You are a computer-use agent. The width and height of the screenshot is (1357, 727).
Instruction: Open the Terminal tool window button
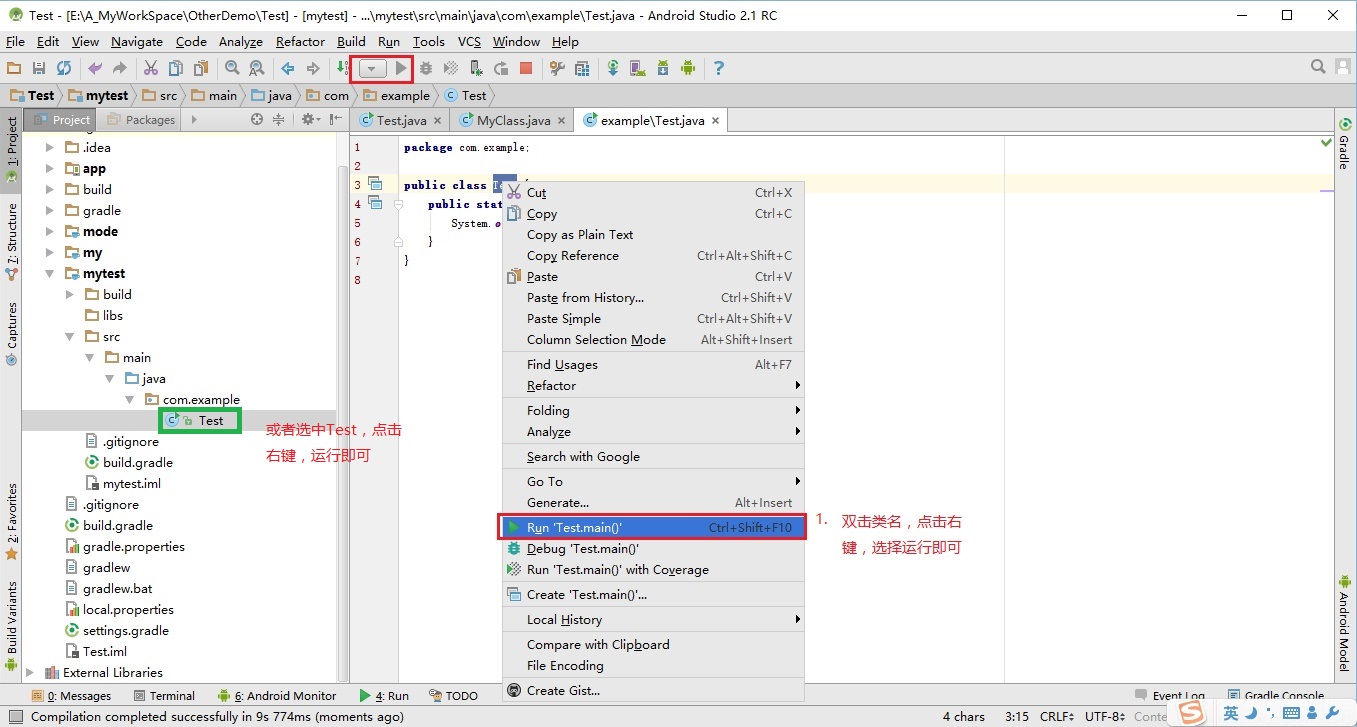pos(164,696)
